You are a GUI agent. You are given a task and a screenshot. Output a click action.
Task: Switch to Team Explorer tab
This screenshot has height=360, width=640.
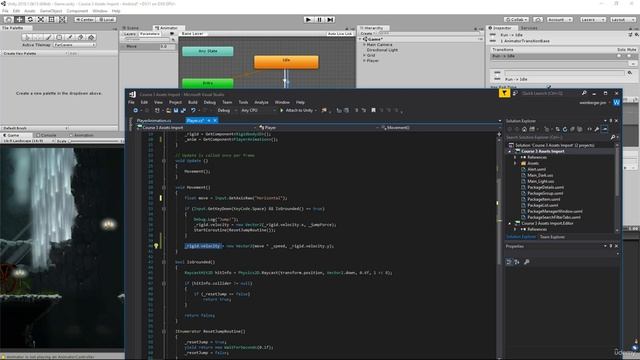click(x=552, y=237)
